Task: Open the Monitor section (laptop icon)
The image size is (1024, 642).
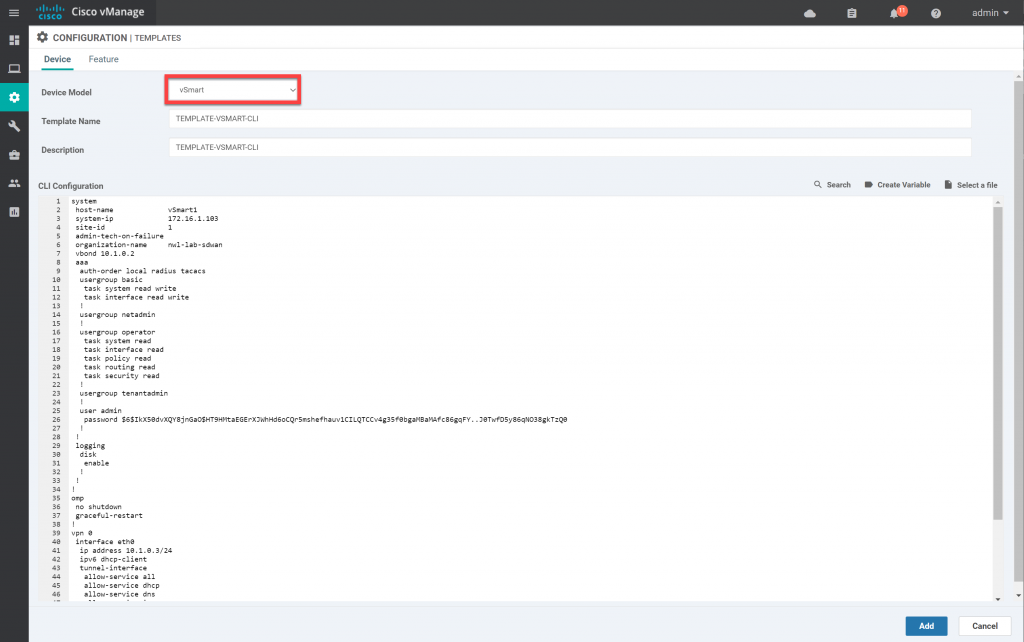Action: [x=14, y=68]
